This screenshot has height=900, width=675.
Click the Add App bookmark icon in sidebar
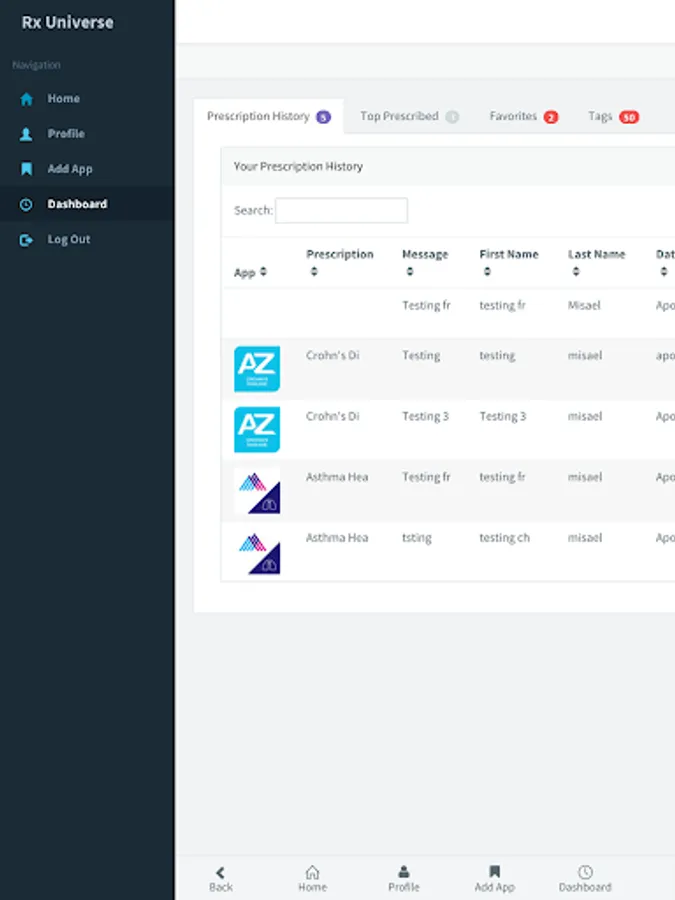click(x=26, y=169)
